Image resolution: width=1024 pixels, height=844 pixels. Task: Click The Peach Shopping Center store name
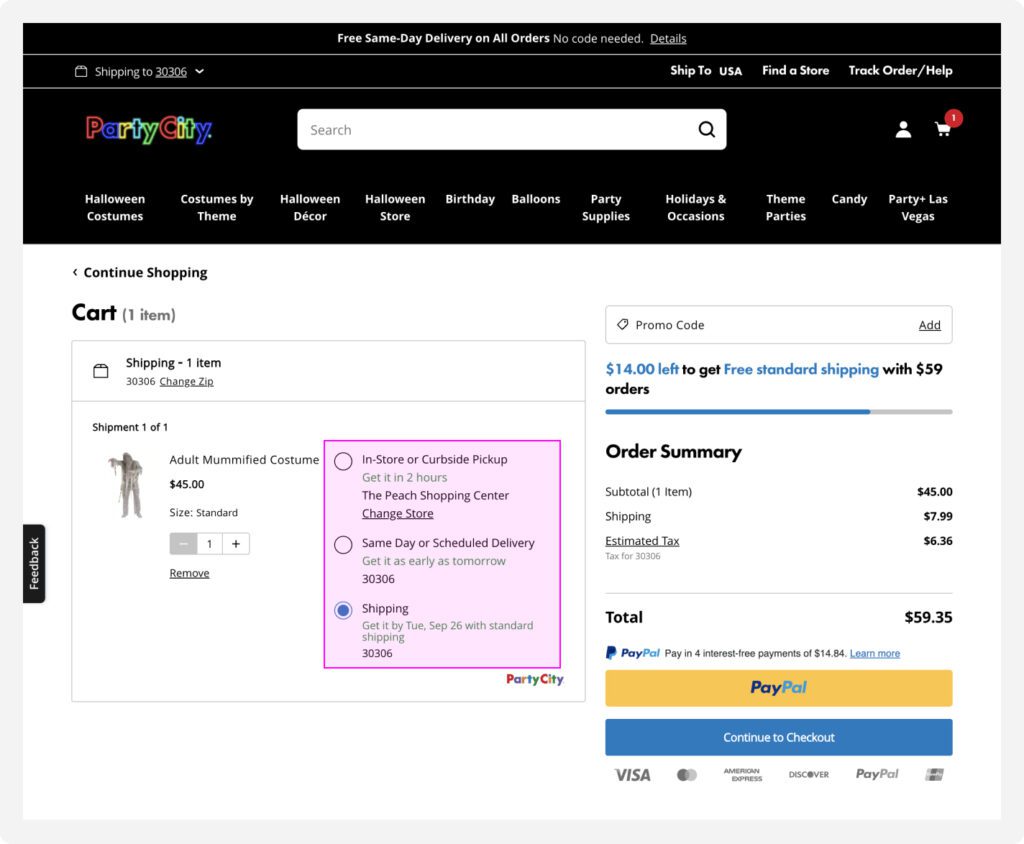coord(436,495)
